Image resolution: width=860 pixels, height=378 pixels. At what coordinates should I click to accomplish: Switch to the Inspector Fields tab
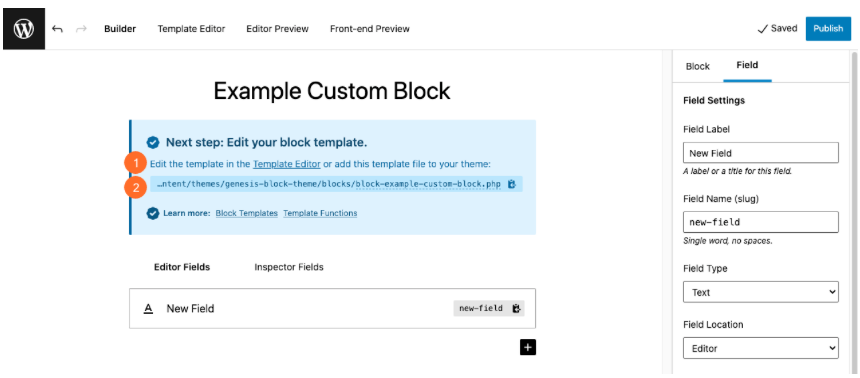pos(288,267)
